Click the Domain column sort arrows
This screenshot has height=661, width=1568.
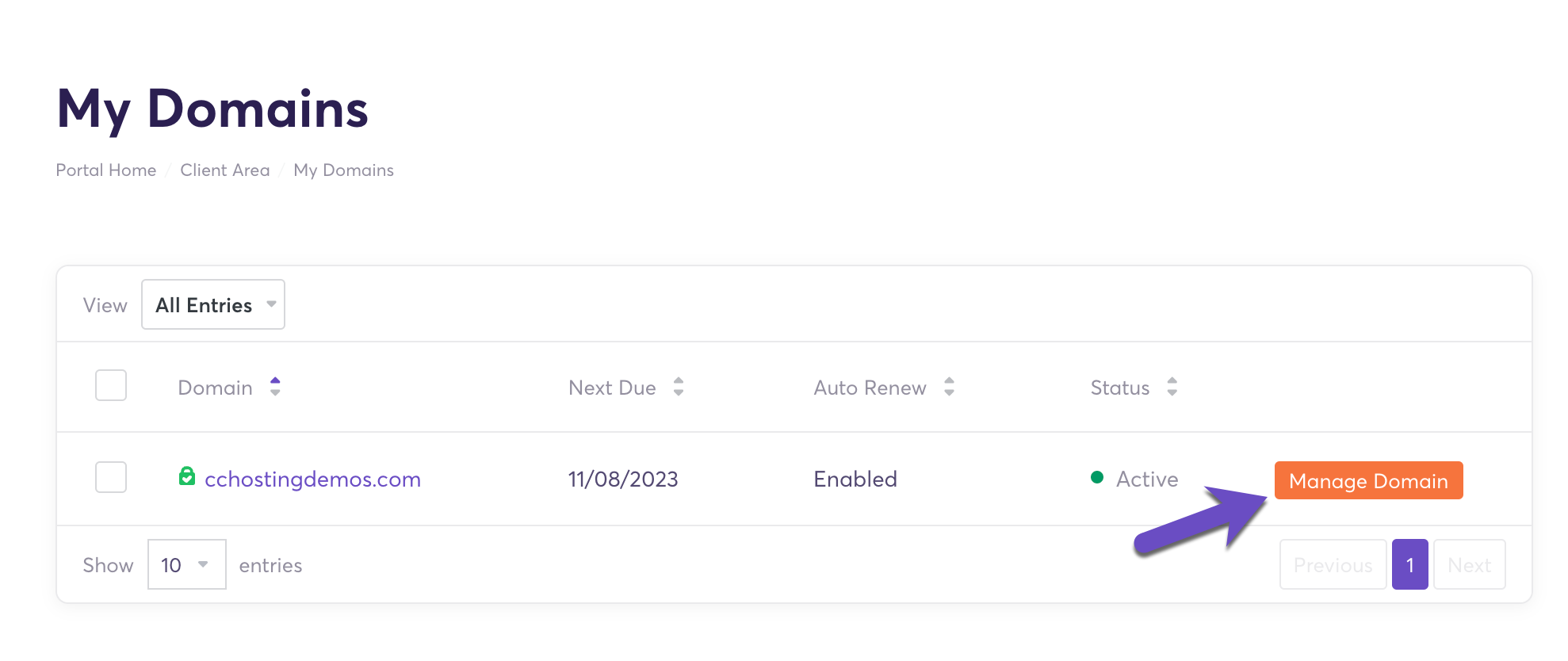click(275, 387)
